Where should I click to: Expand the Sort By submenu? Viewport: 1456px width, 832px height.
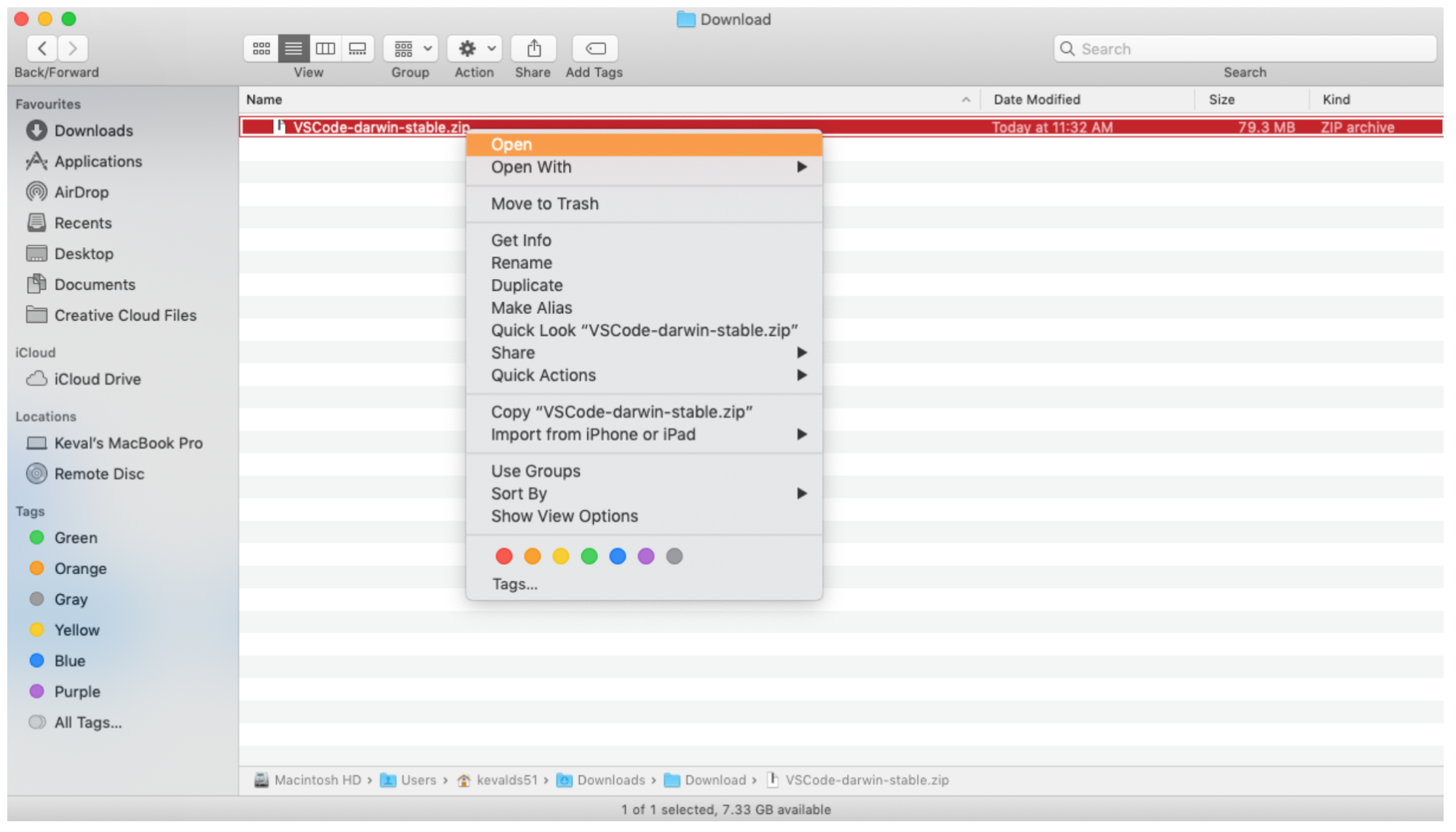pos(644,494)
